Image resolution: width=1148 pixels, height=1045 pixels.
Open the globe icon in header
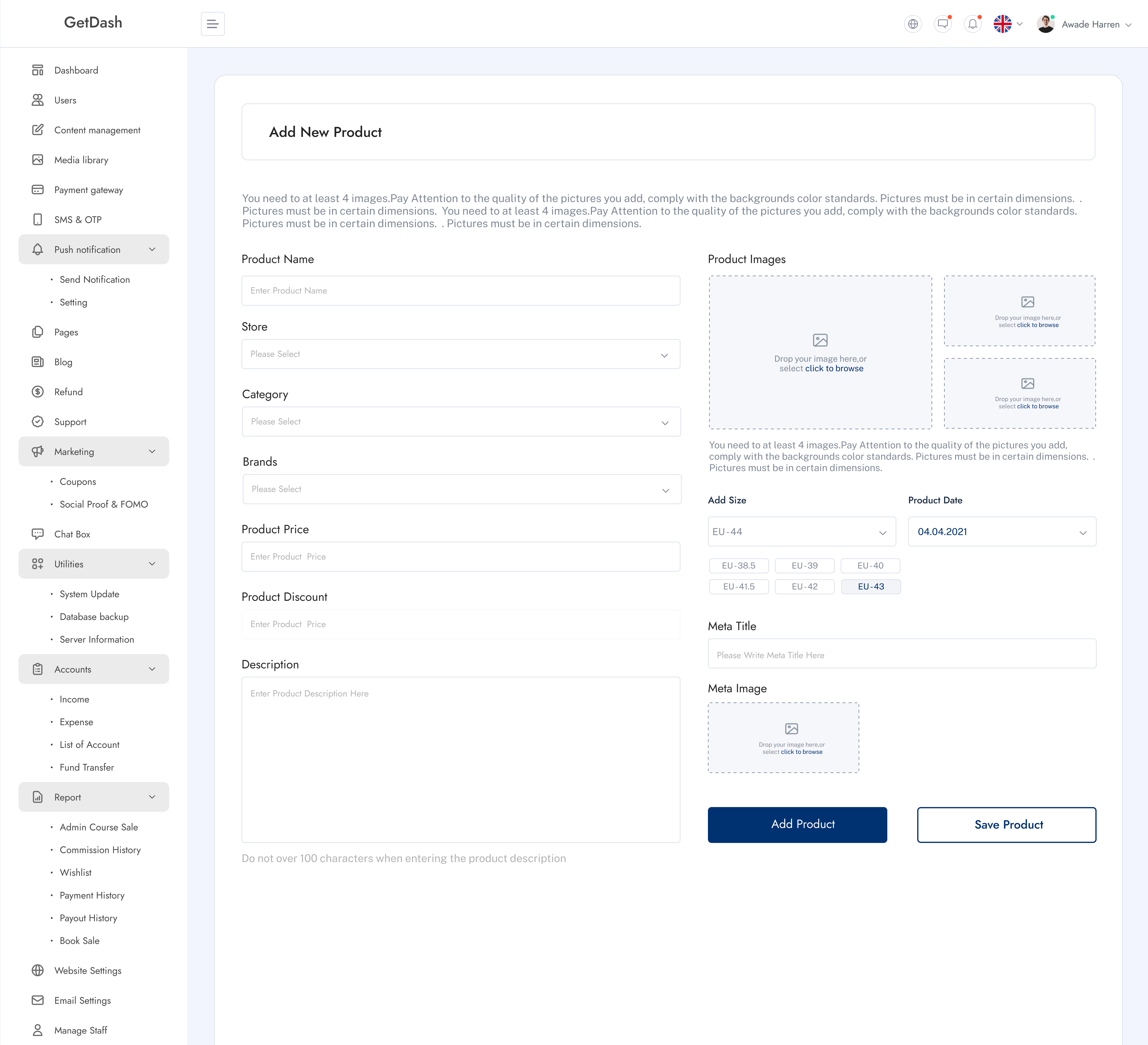(913, 24)
